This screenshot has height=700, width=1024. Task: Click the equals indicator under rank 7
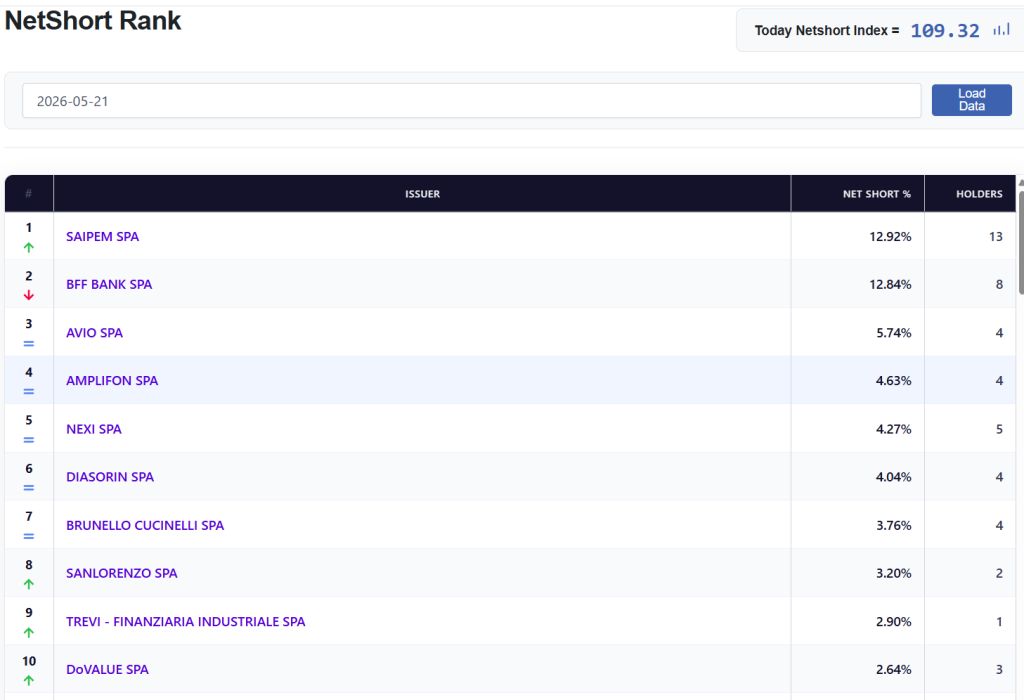[29, 536]
